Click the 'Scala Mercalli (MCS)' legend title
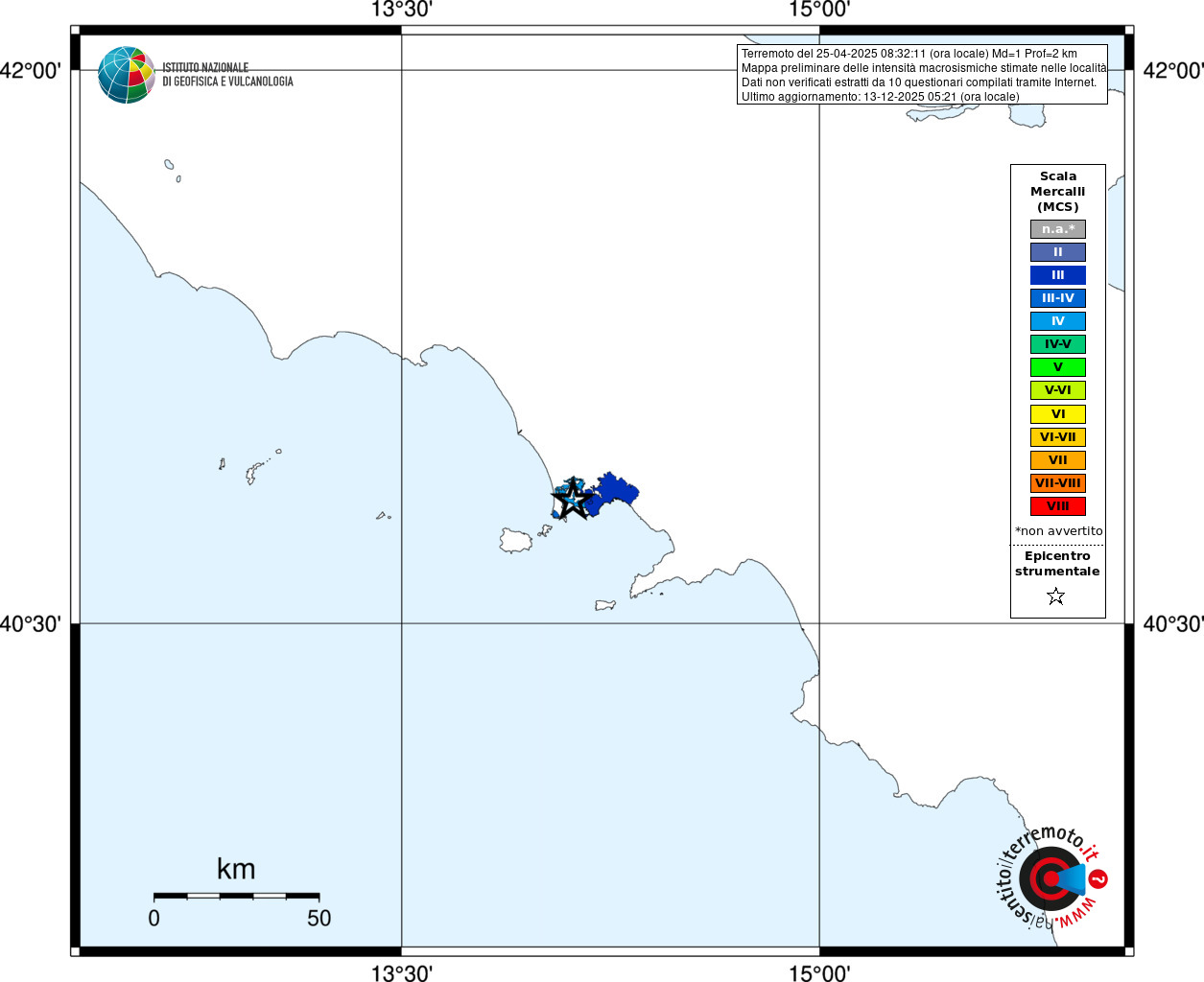The image size is (1204, 982). [1058, 192]
